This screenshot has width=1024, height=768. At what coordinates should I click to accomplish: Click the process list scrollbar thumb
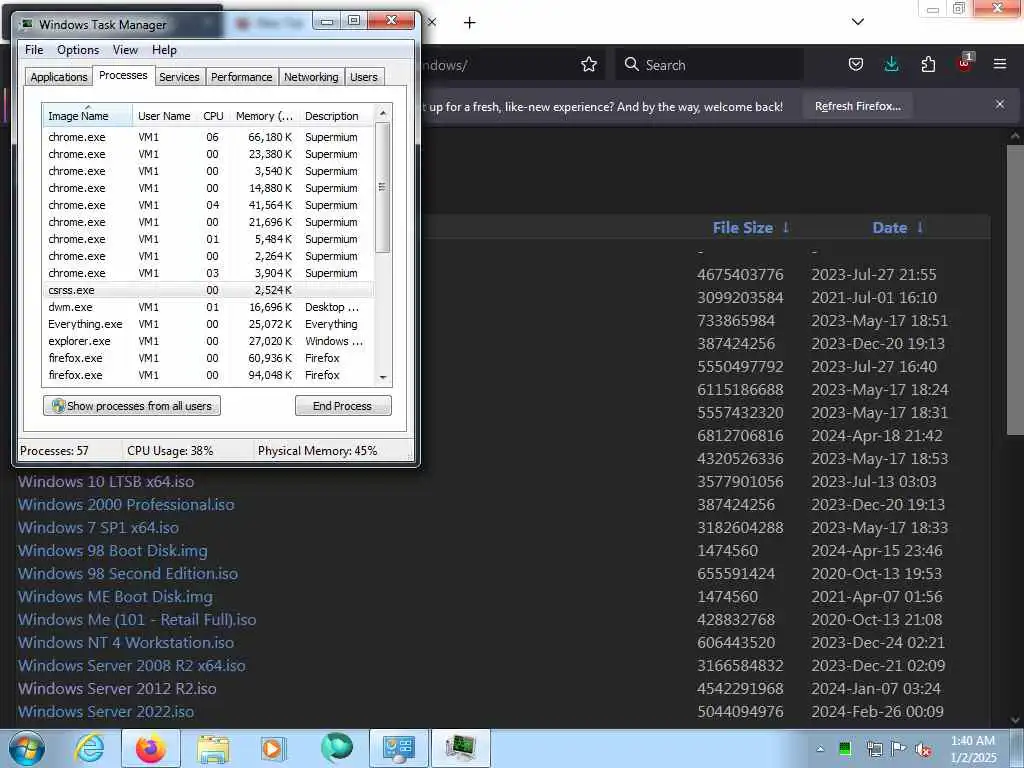point(383,187)
